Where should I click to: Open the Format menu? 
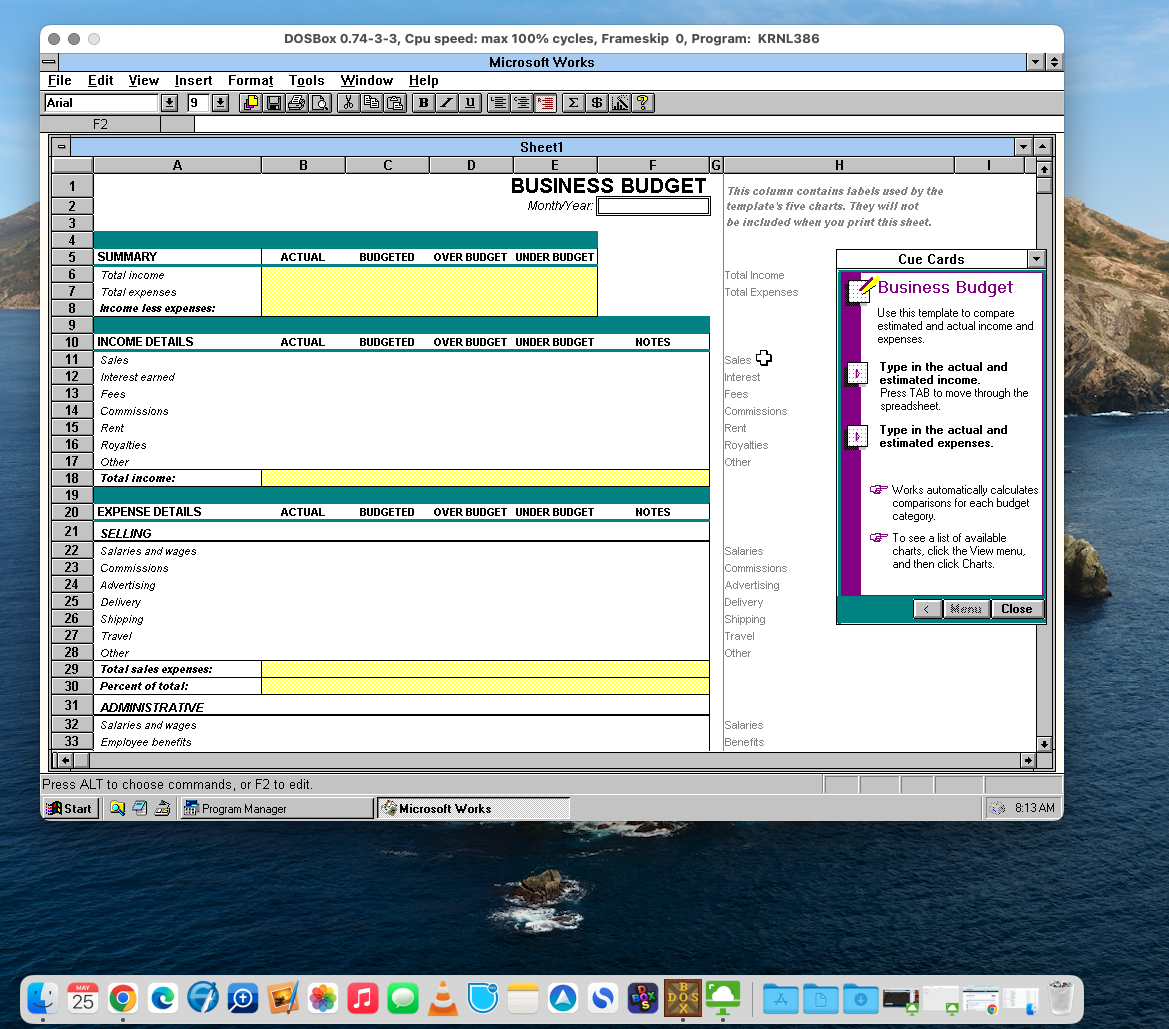point(250,81)
